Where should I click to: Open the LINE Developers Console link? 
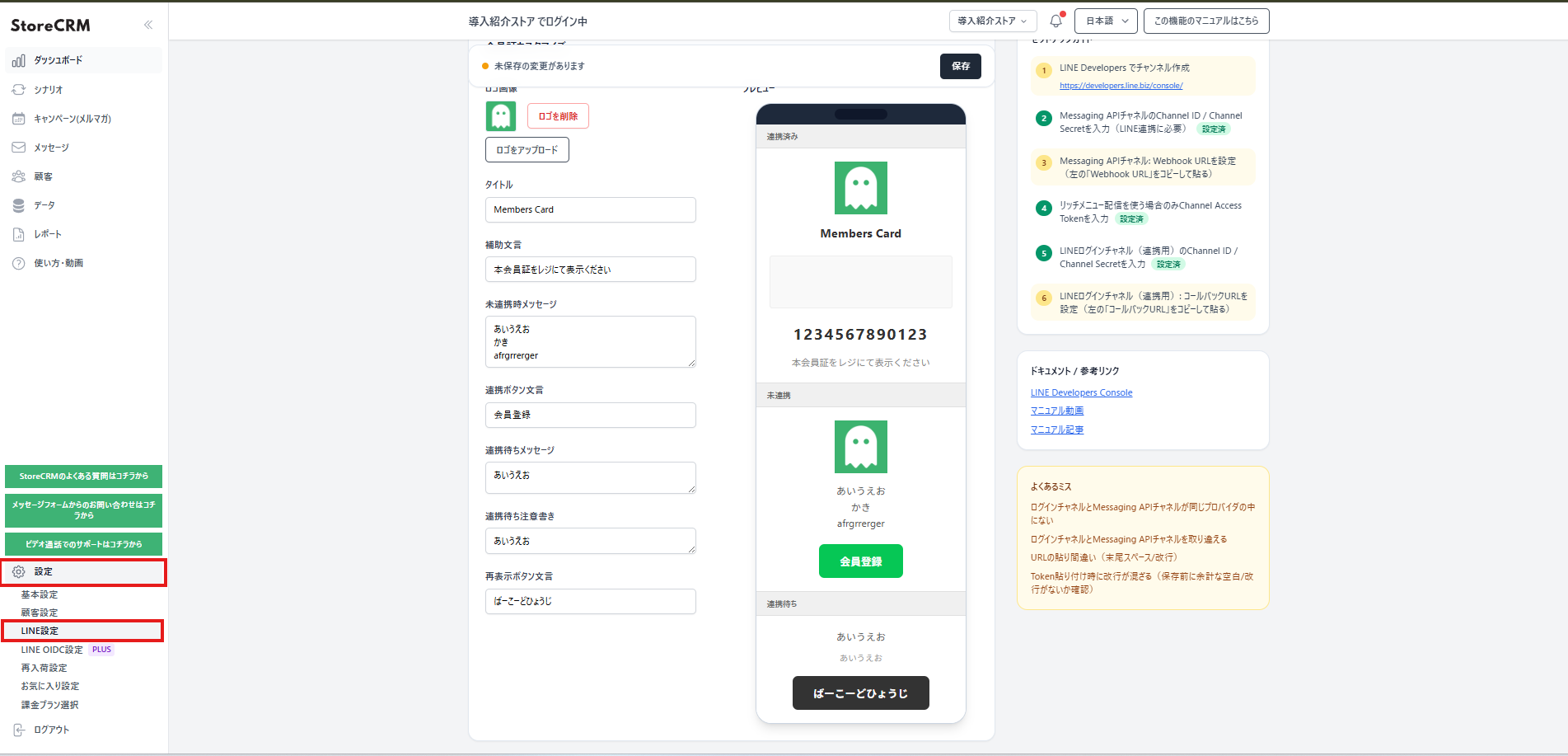pyautogui.click(x=1081, y=392)
